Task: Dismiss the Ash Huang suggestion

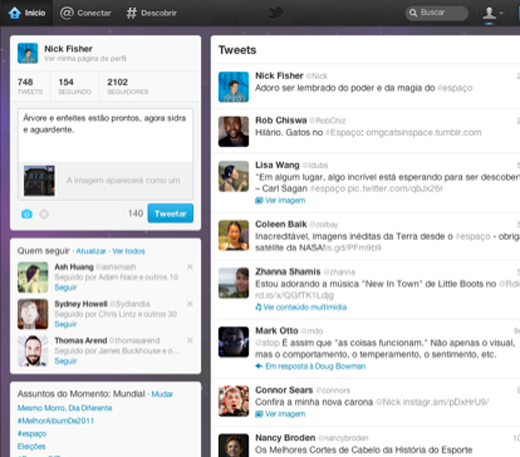Action: click(x=190, y=267)
